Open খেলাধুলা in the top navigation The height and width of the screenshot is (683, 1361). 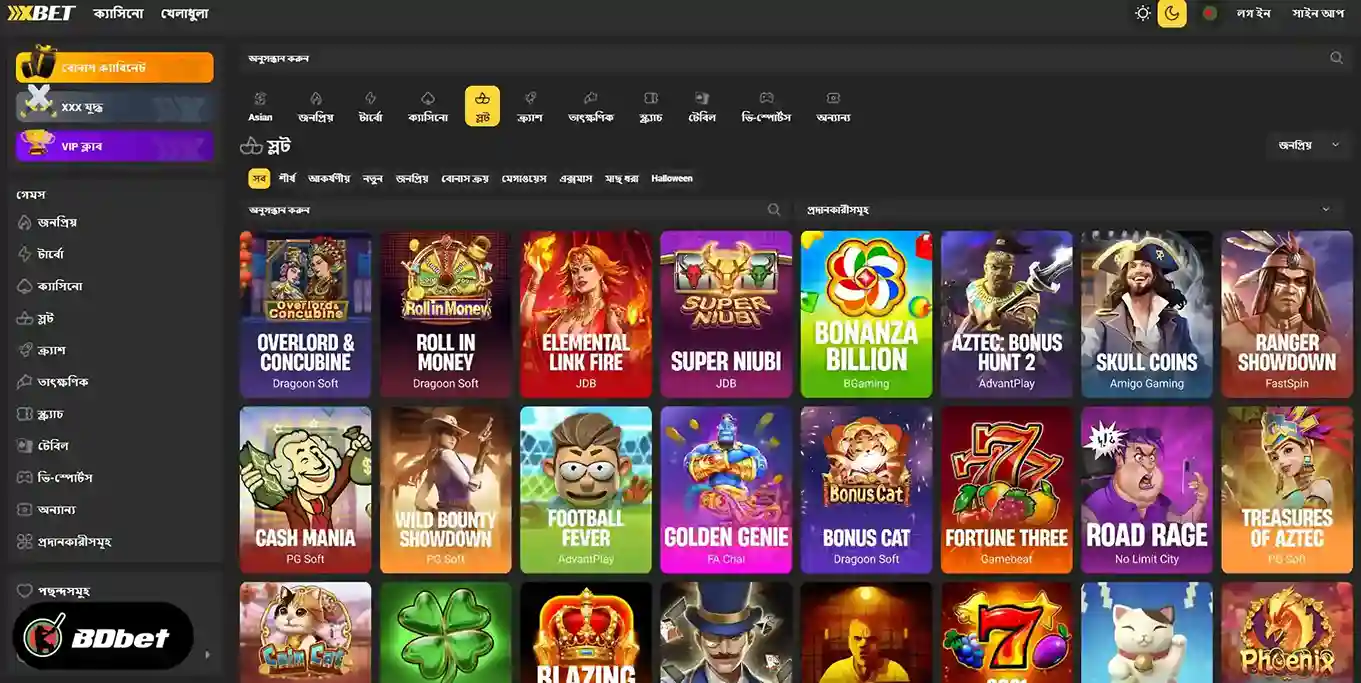pyautogui.click(x=185, y=14)
